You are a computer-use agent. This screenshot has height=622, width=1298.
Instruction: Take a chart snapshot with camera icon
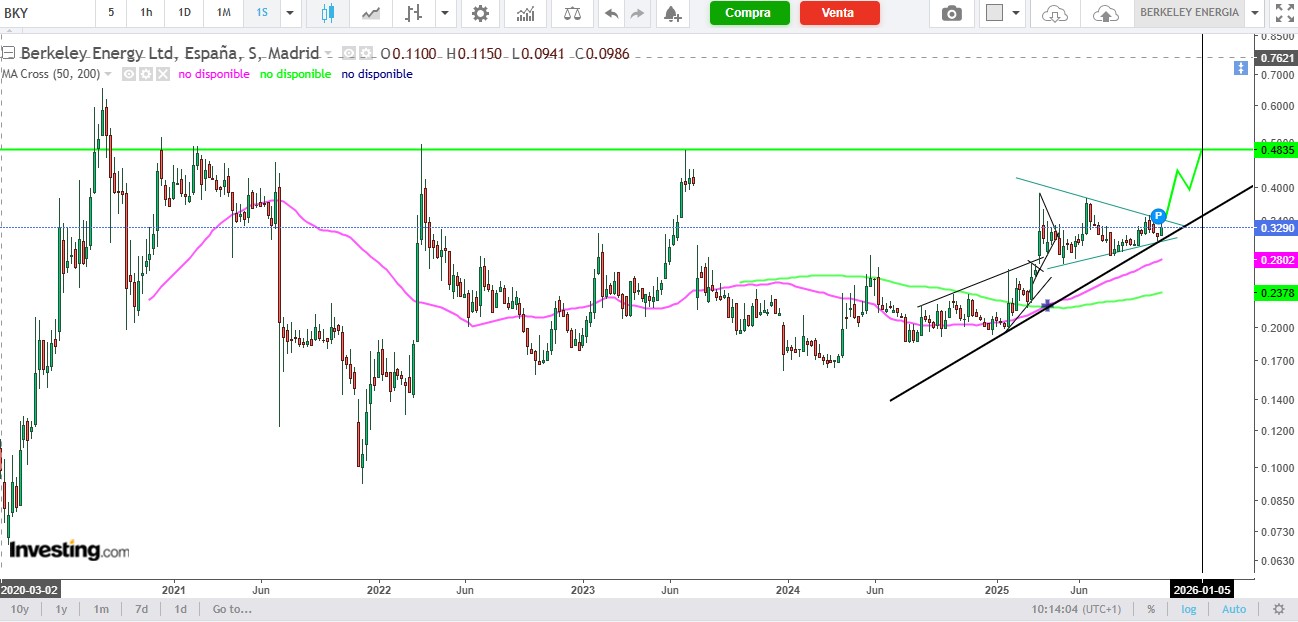952,13
